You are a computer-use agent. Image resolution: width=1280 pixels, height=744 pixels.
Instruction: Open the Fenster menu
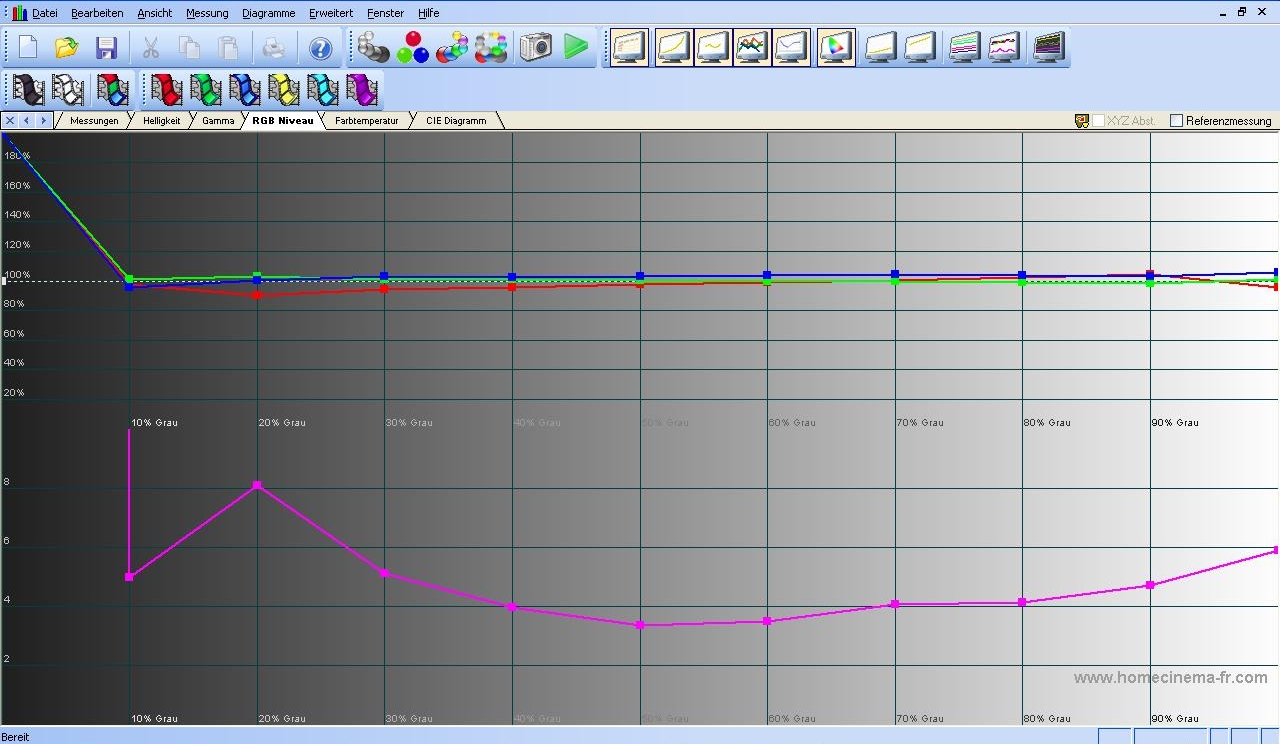point(385,13)
